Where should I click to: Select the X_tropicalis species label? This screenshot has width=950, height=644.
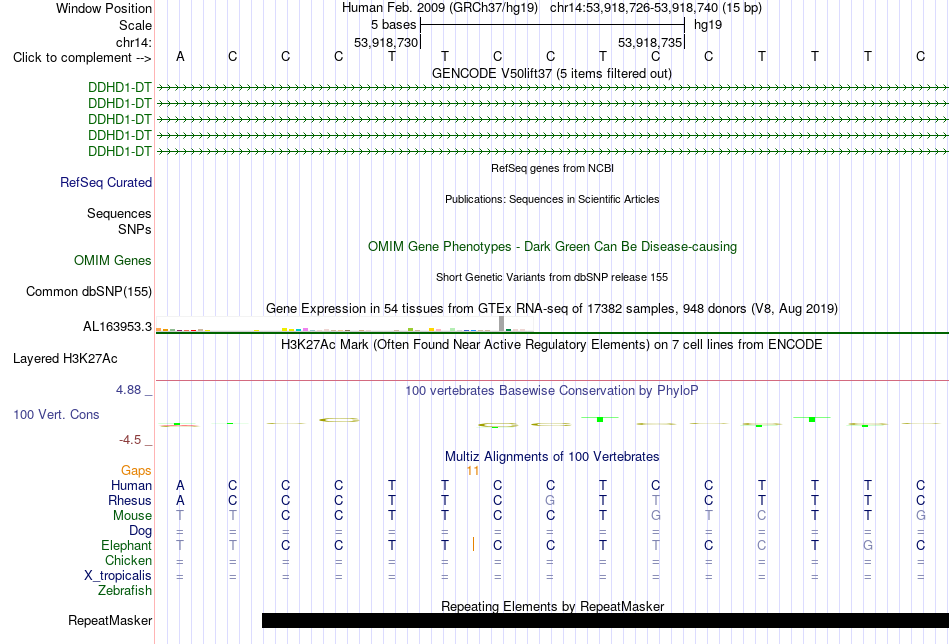(x=118, y=576)
